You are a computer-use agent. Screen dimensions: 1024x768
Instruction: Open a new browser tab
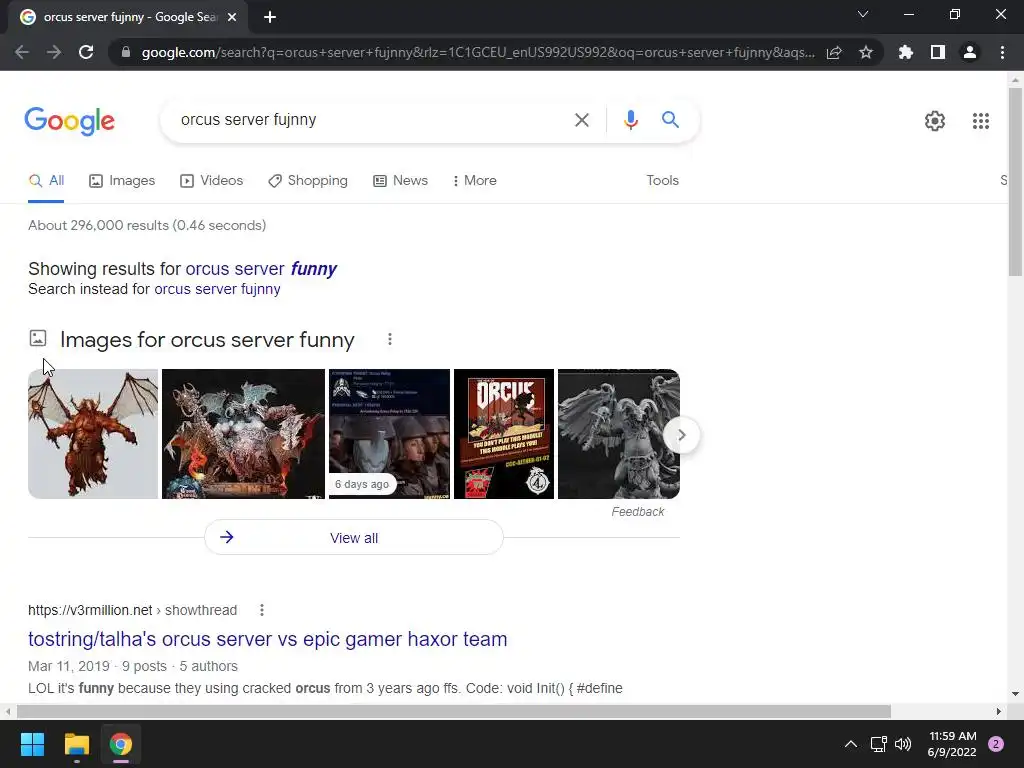point(270,17)
